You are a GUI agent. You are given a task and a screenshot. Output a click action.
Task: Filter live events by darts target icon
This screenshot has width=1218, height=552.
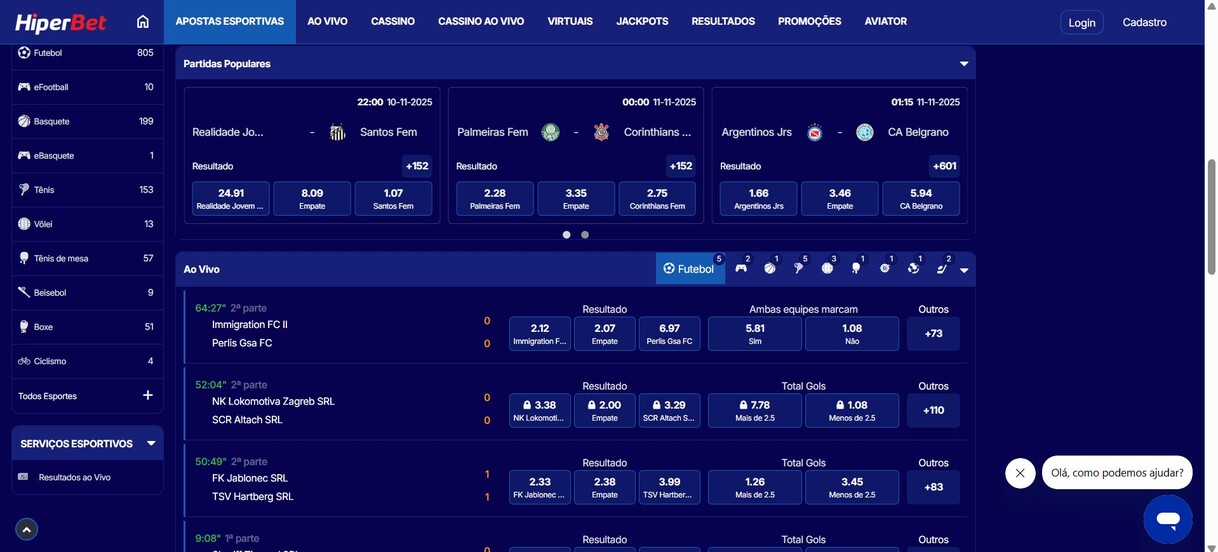point(885,268)
